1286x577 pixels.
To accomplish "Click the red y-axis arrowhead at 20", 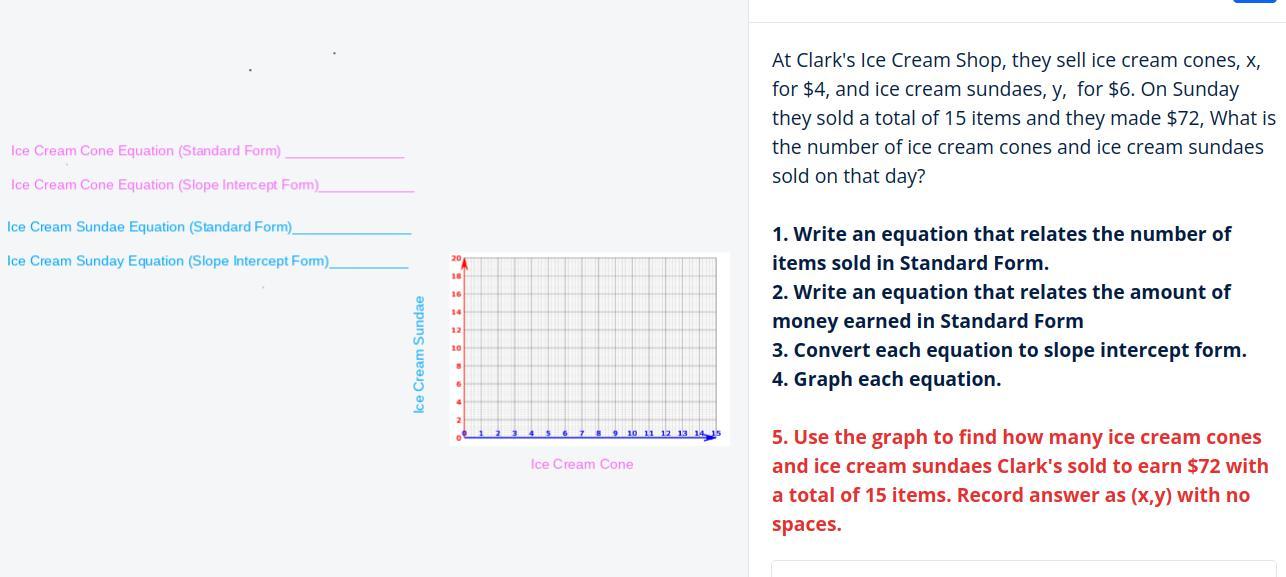I will (x=464, y=262).
